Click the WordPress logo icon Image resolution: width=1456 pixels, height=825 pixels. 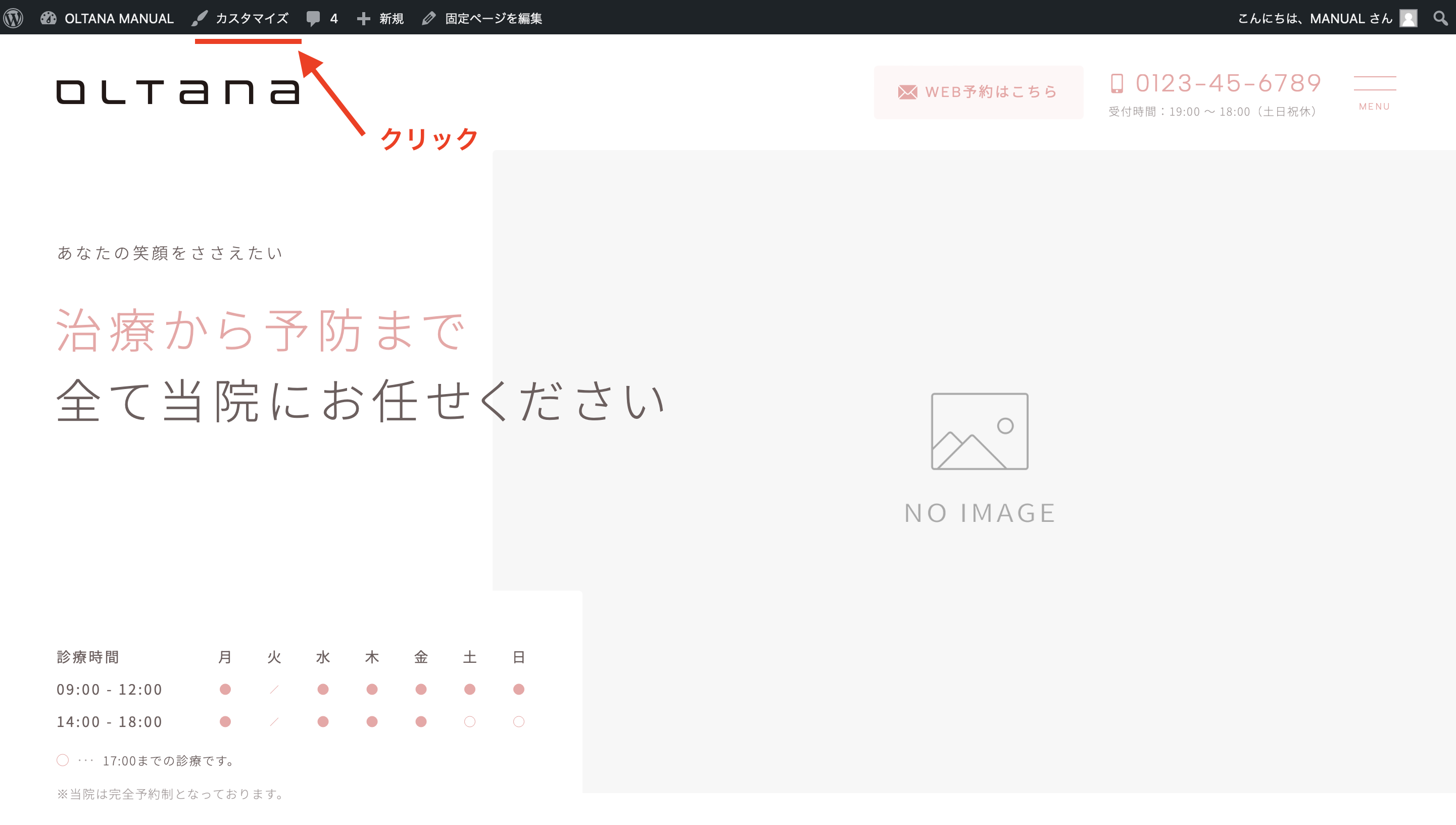(x=14, y=18)
